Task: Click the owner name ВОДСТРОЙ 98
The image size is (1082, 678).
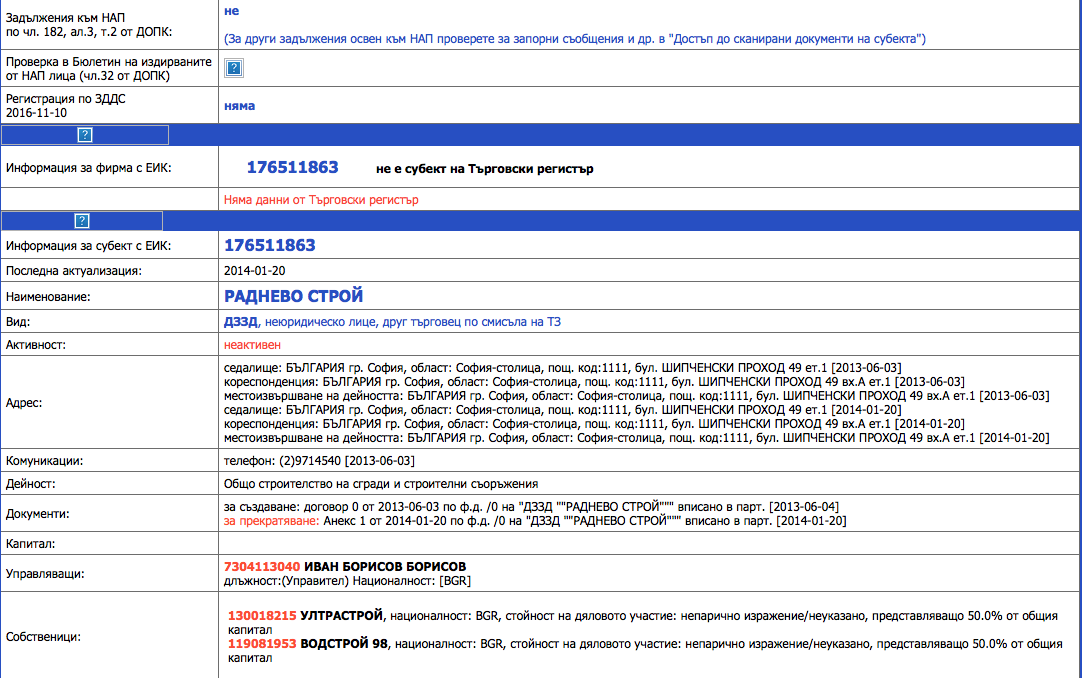Action: [344, 644]
